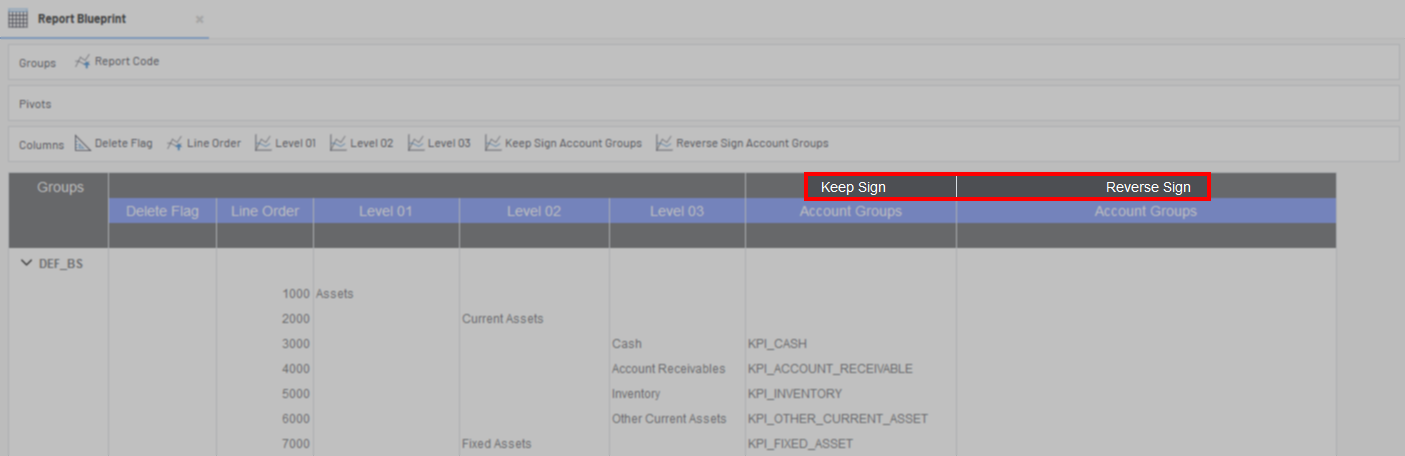
Task: Click the Report Code group icon
Action: (x=82, y=62)
